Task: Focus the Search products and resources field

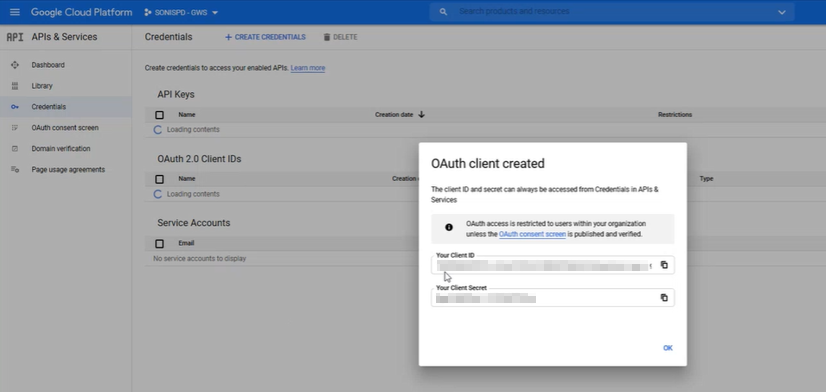Action: (611, 12)
